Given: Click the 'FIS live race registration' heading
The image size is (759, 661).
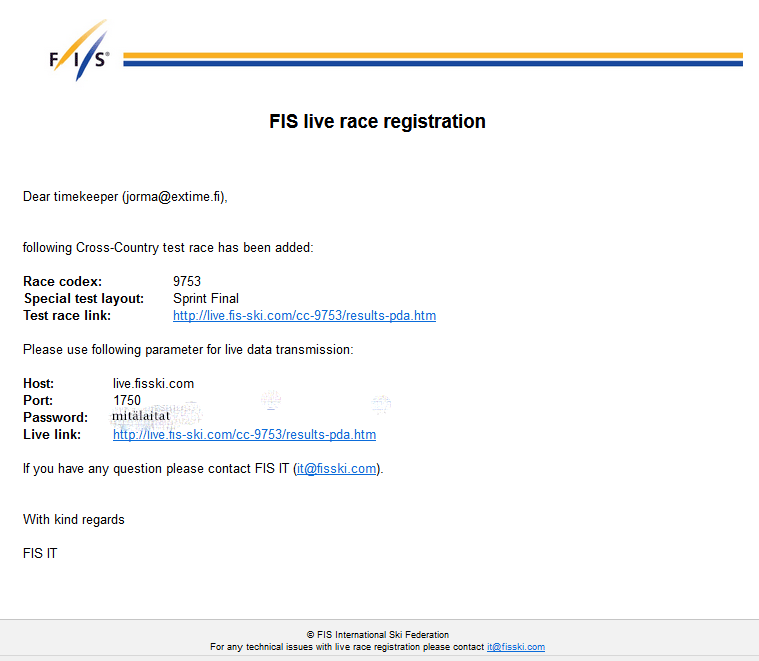Looking at the screenshot, I should click(377, 122).
